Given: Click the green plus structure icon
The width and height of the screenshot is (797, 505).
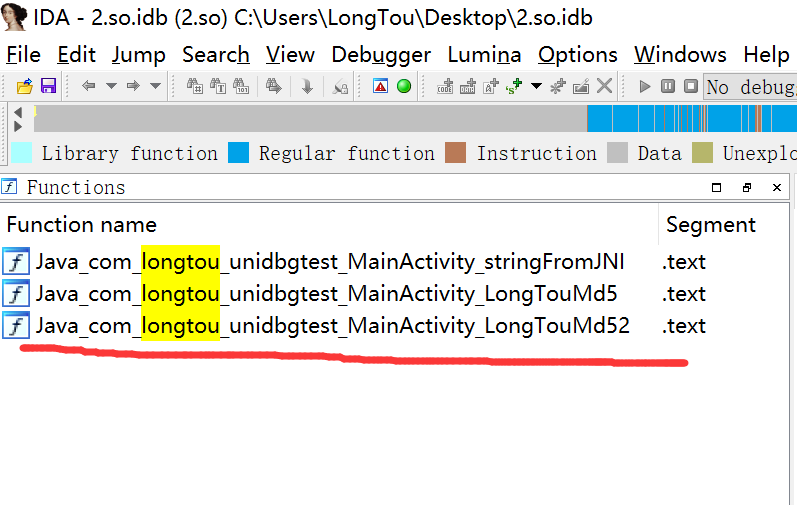Looking at the screenshot, I should click(x=514, y=86).
